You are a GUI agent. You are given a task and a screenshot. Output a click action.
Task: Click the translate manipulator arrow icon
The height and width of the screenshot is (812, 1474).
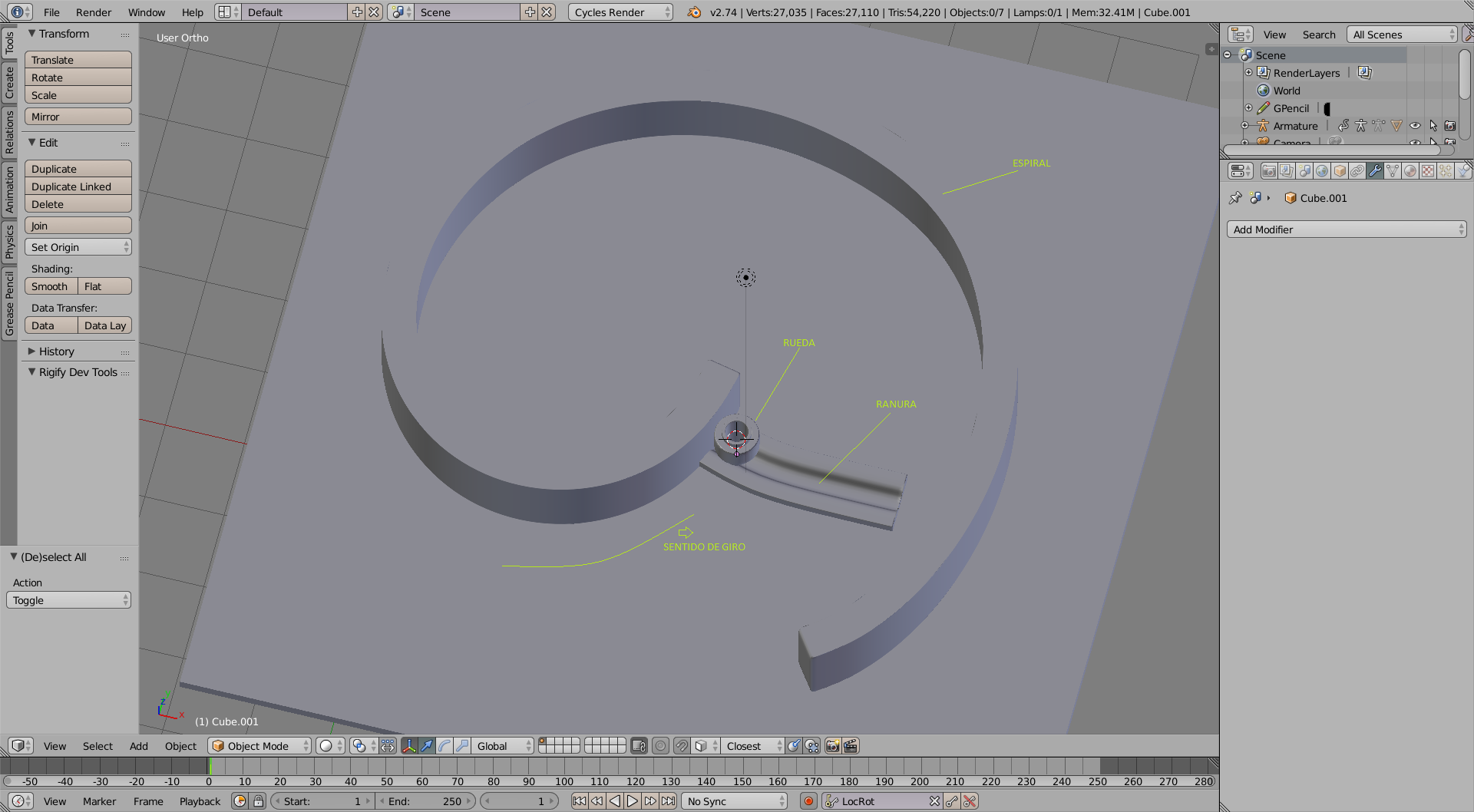tap(427, 746)
